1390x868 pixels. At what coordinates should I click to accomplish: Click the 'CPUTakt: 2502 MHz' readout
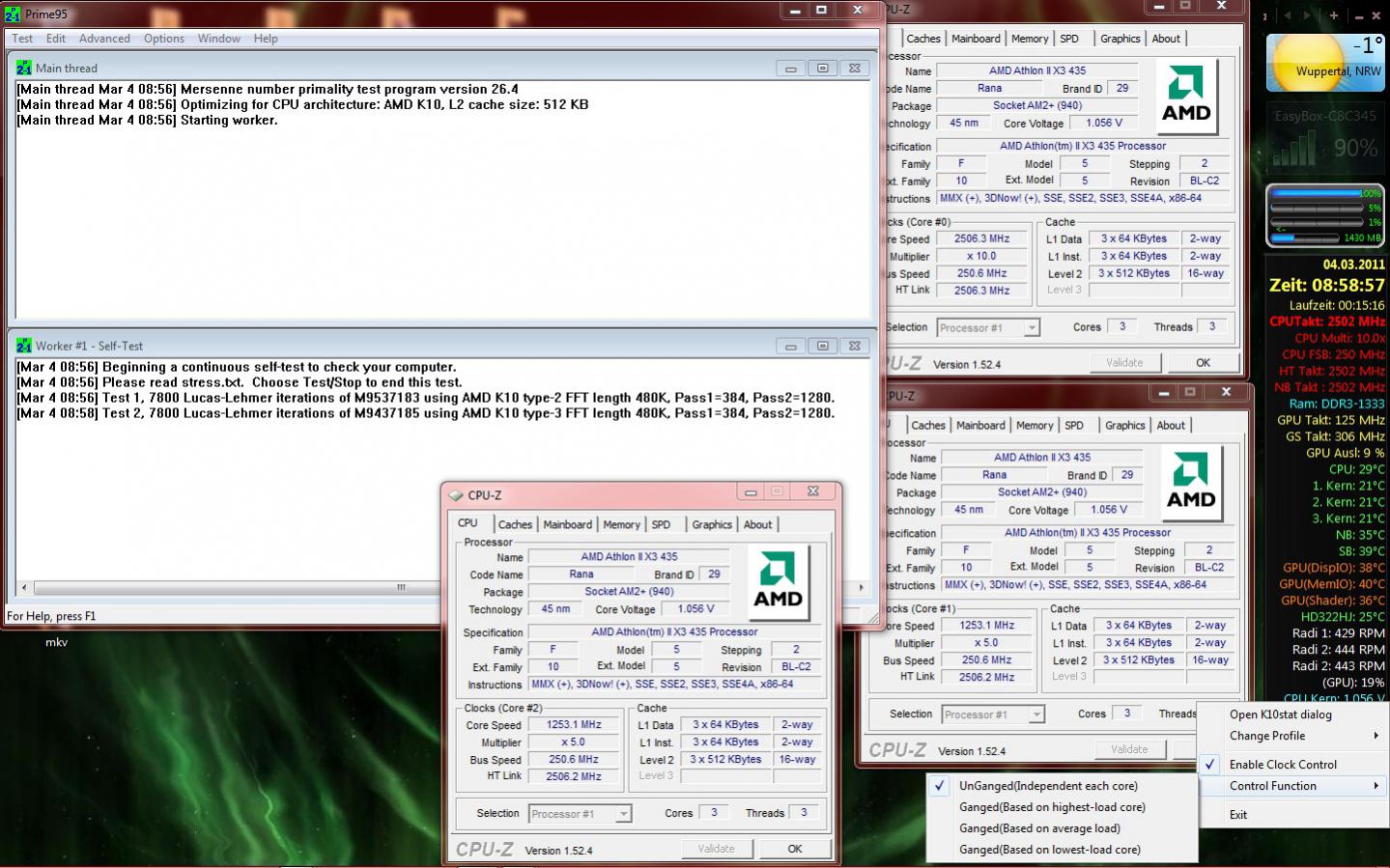[x=1327, y=322]
